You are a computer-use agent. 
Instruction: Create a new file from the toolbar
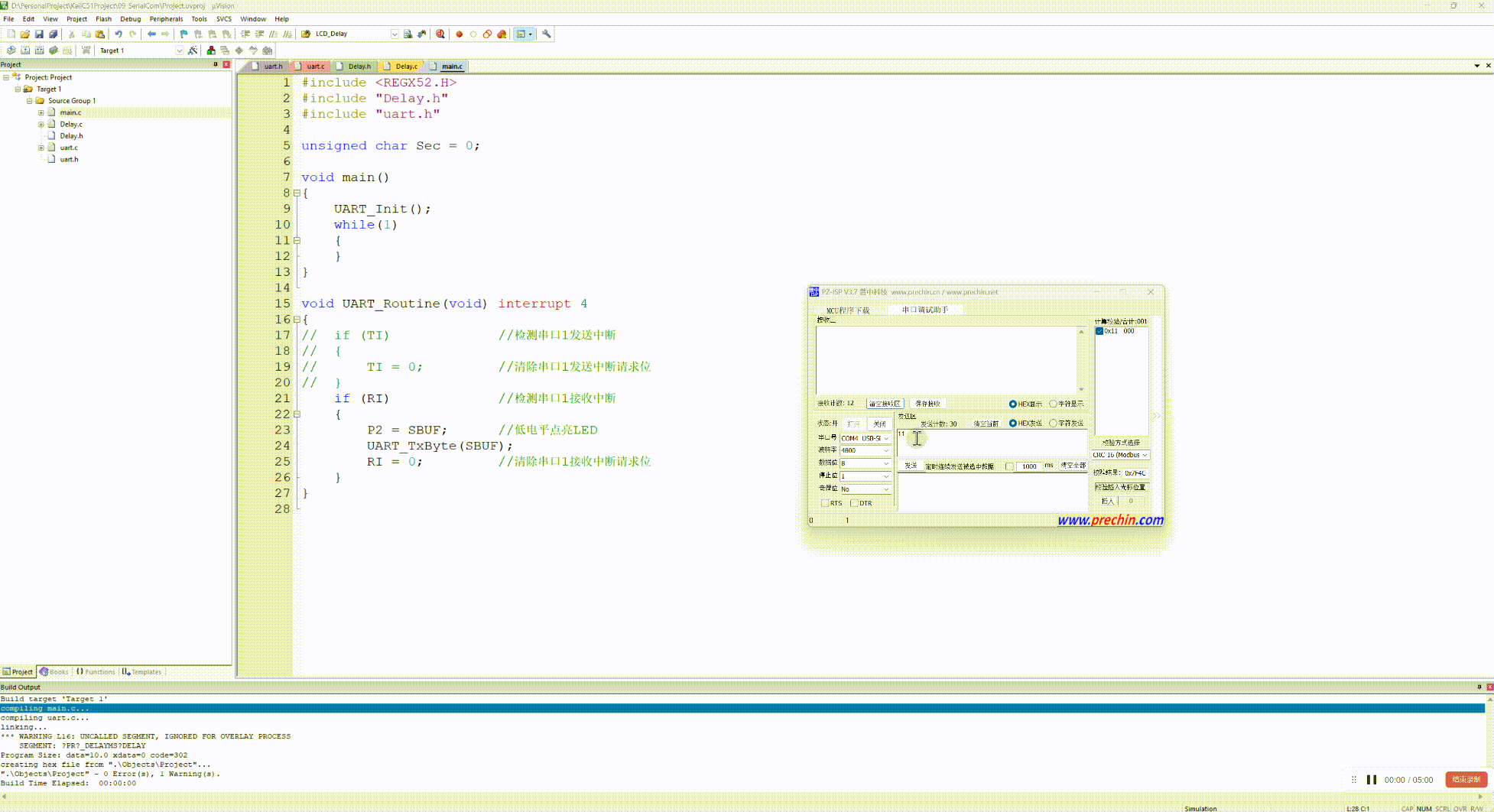11,34
